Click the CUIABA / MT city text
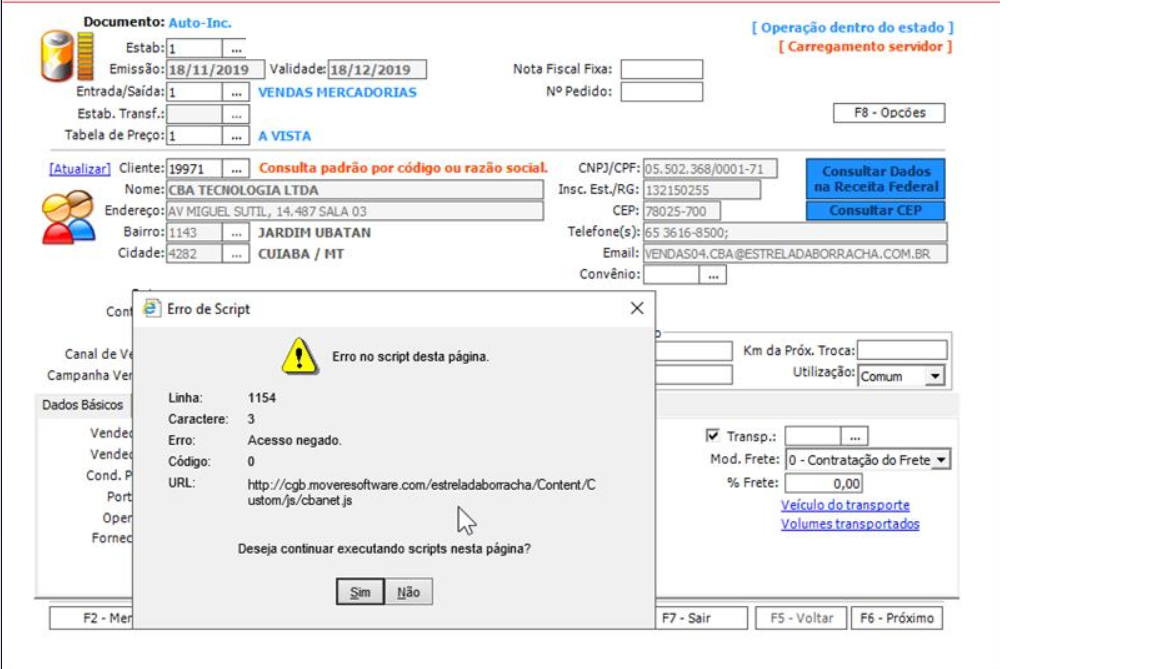1152x669 pixels. click(300, 254)
